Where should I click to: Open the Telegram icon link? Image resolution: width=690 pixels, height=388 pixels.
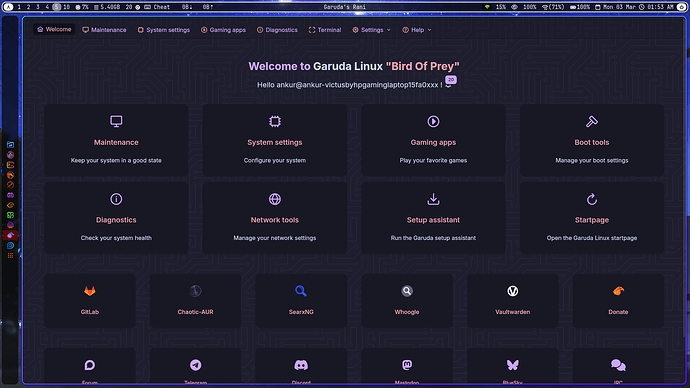tap(195, 366)
